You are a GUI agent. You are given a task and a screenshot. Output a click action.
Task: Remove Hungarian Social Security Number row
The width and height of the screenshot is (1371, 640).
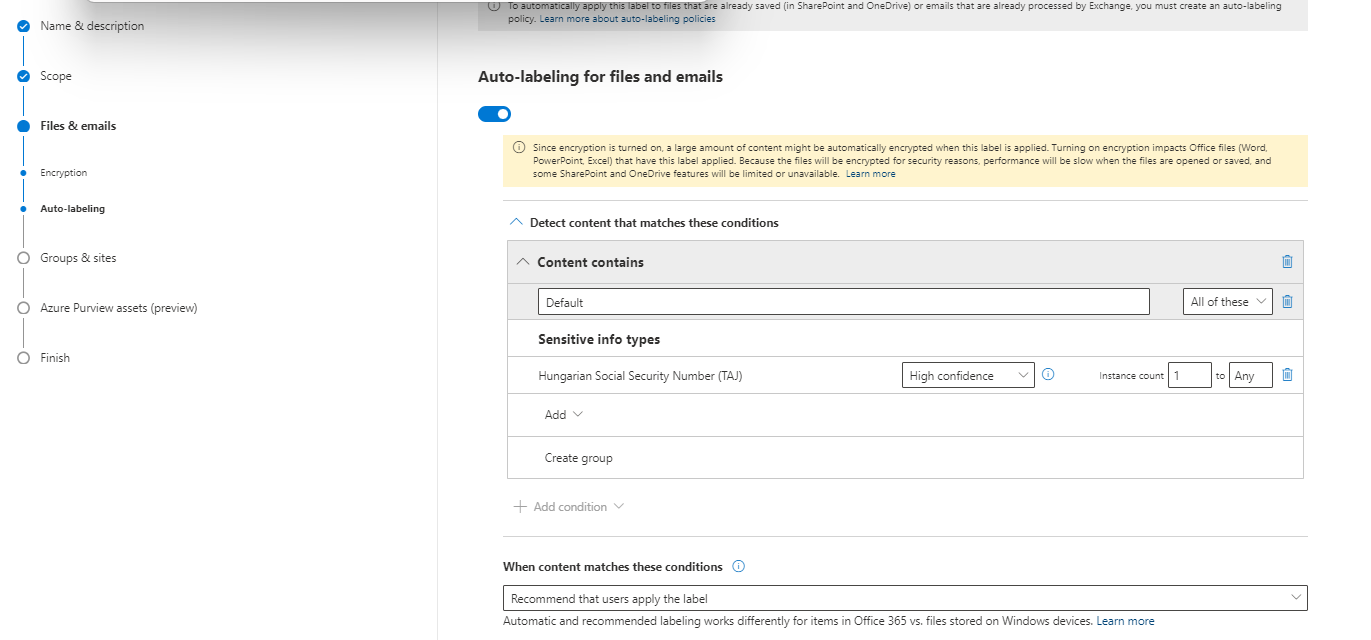click(x=1287, y=375)
